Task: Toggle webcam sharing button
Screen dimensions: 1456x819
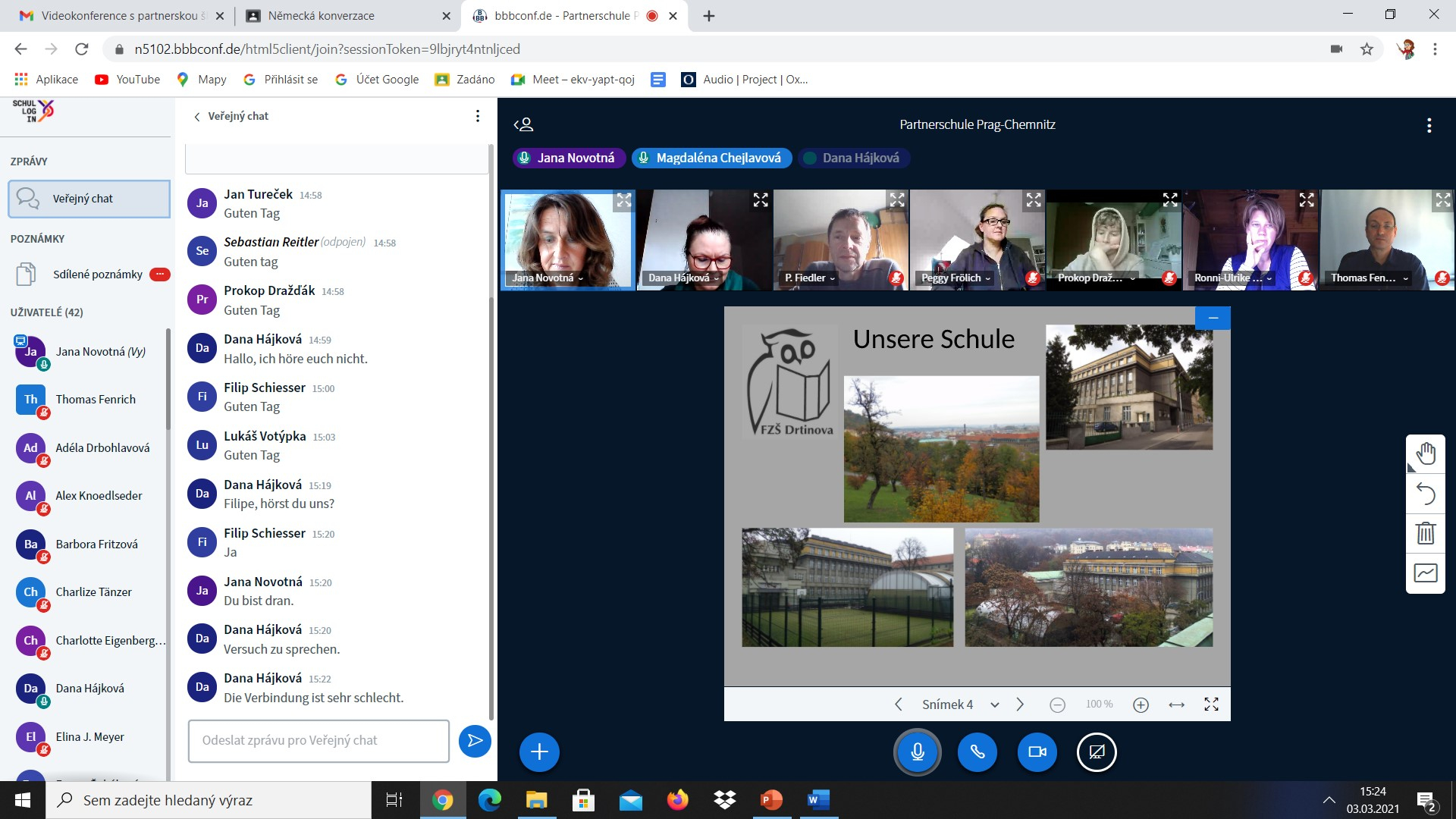Action: [x=1037, y=752]
